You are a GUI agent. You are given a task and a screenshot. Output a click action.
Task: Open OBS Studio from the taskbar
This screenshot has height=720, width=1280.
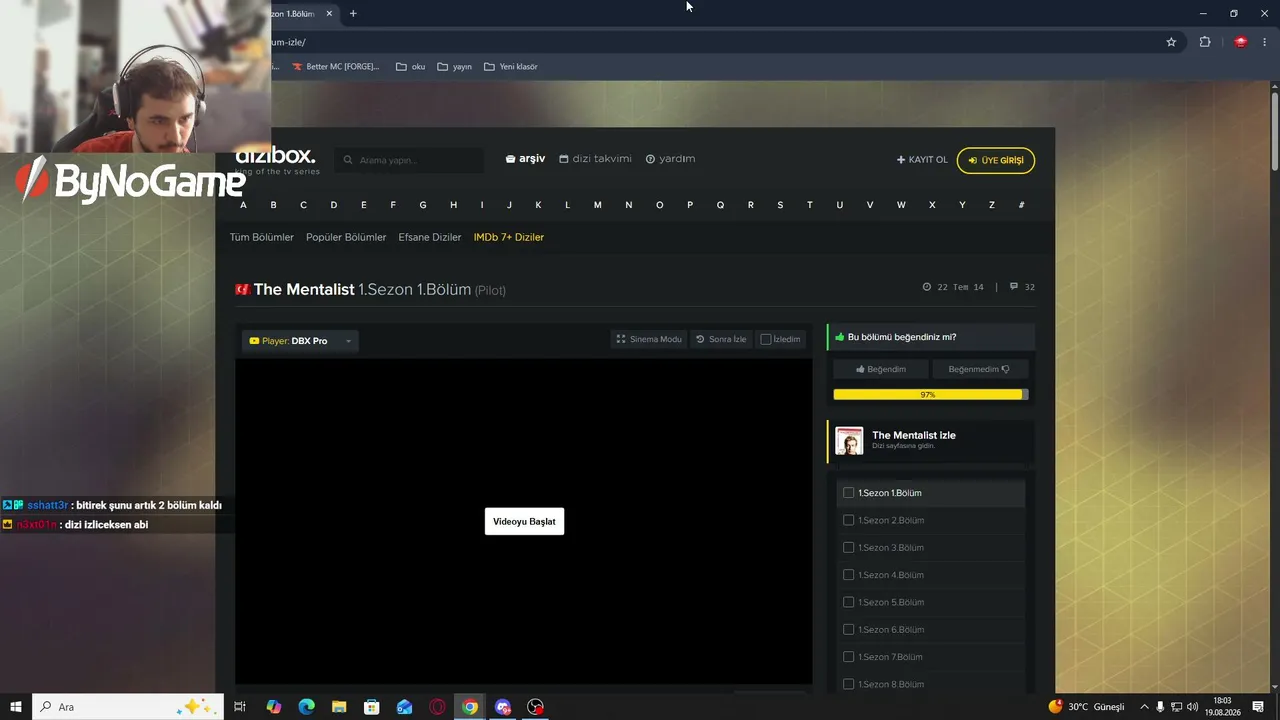pos(536,707)
